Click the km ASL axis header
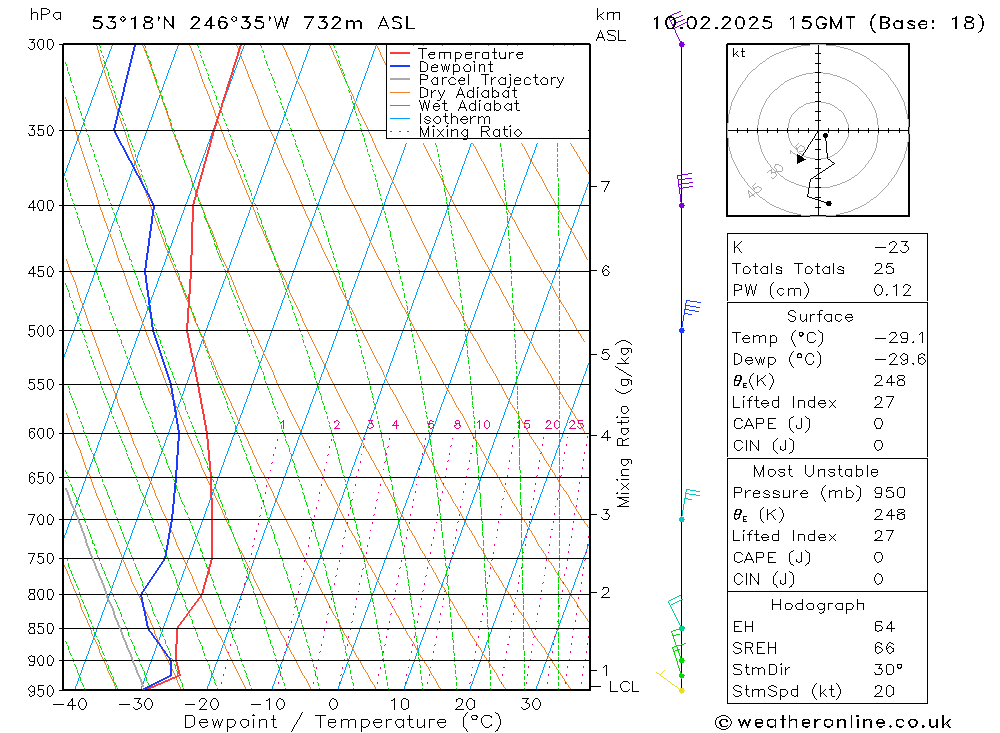 (x=610, y=25)
